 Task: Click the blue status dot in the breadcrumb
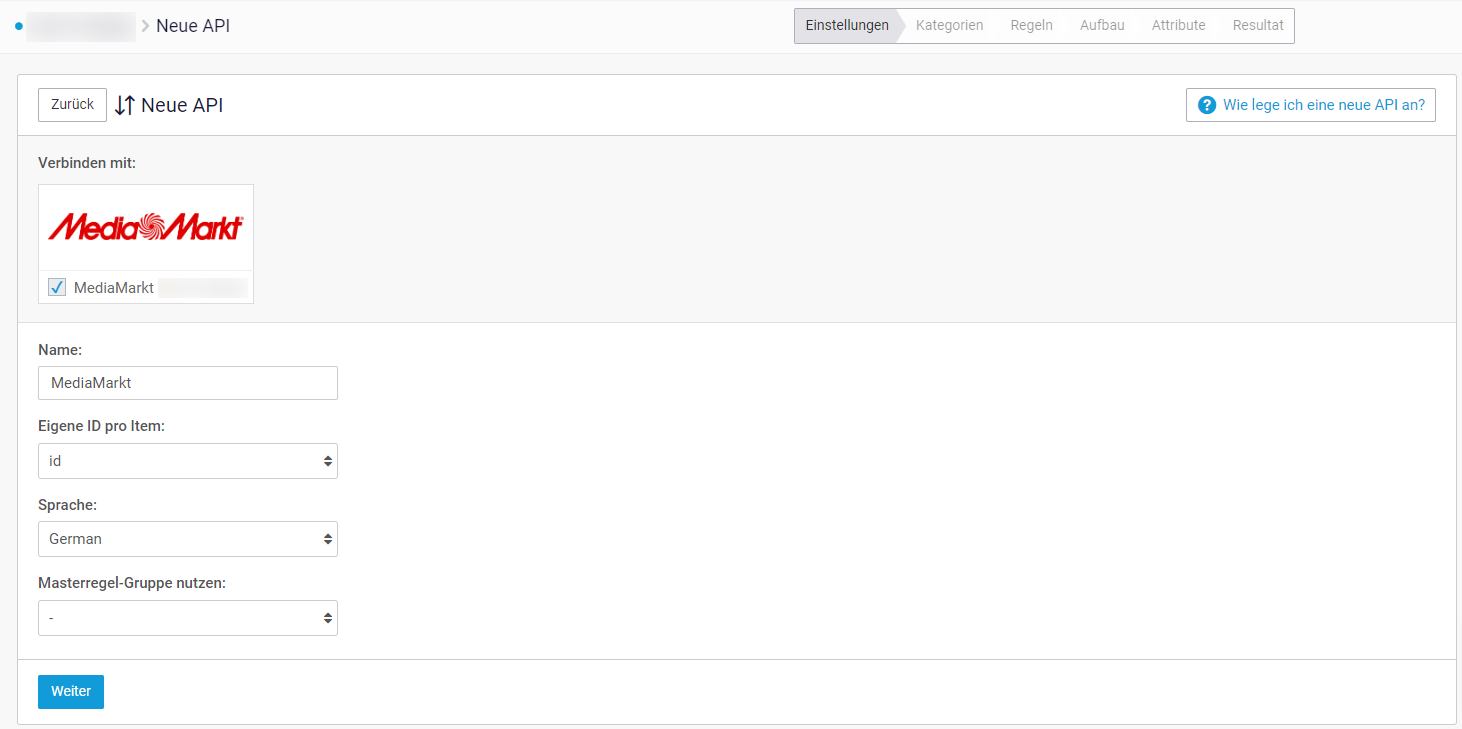[x=19, y=26]
